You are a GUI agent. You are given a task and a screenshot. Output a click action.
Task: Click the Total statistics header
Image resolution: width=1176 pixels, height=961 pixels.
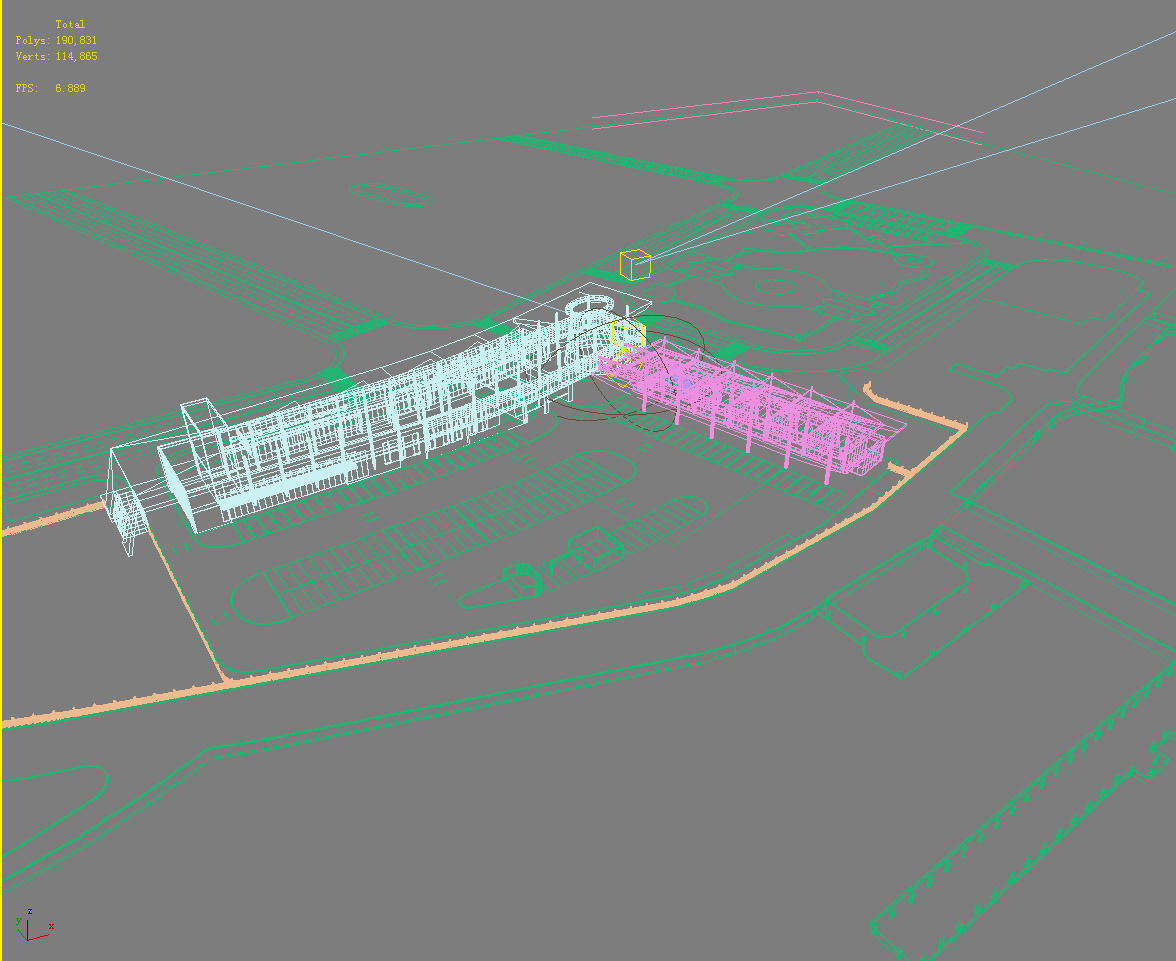[70, 25]
